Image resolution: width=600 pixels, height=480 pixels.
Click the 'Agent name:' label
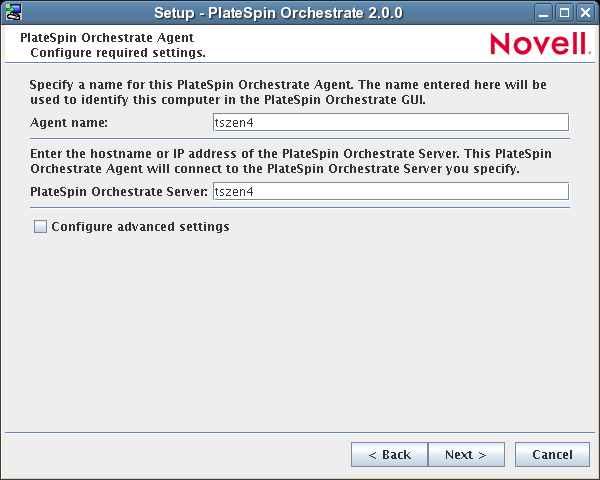[x=69, y=122]
